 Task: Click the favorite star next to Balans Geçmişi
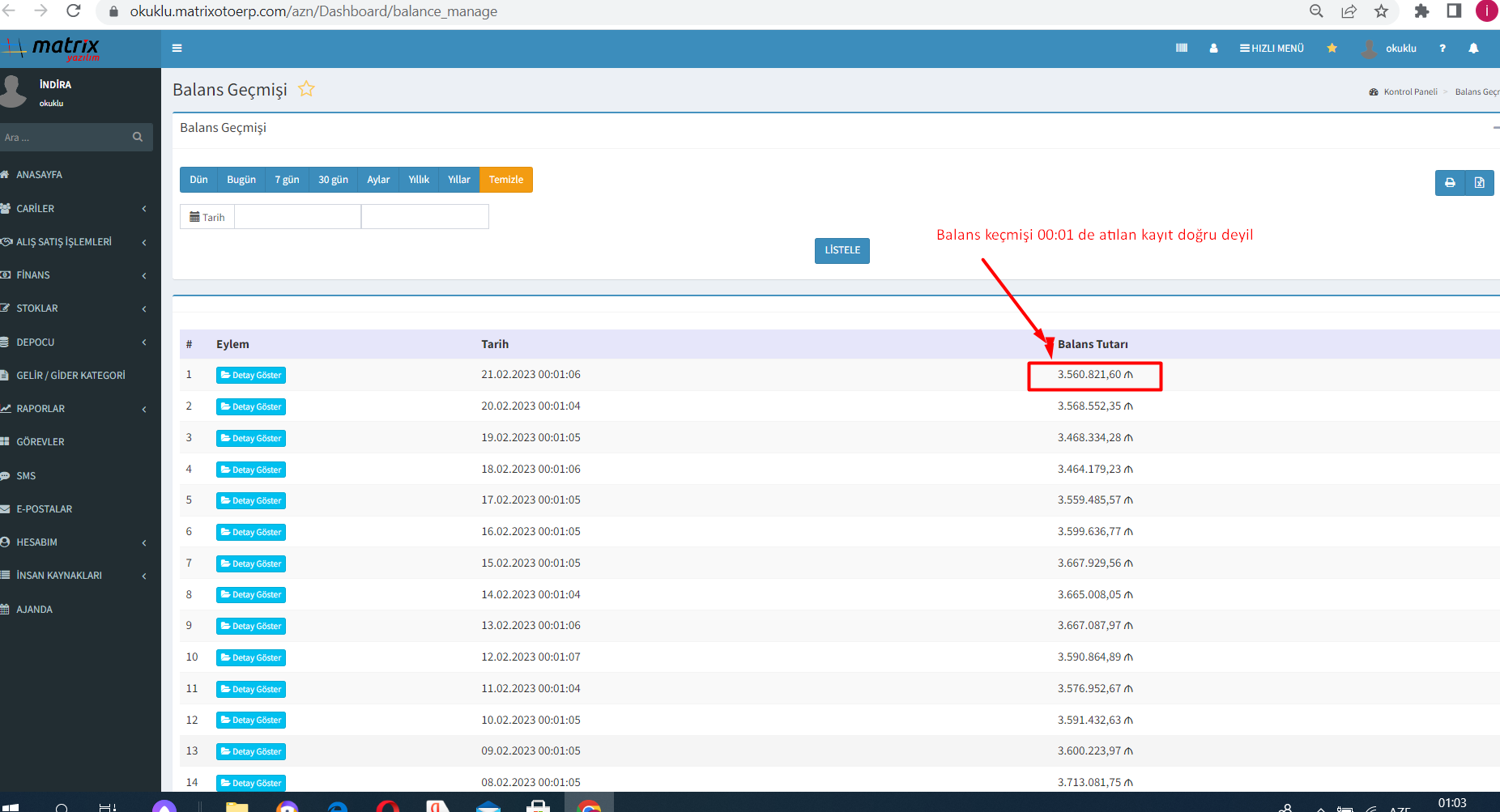[306, 89]
